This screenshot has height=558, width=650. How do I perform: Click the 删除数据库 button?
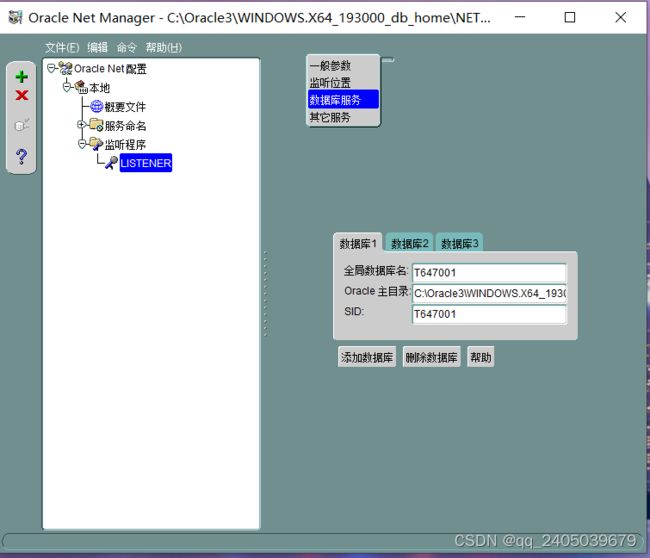[431, 357]
